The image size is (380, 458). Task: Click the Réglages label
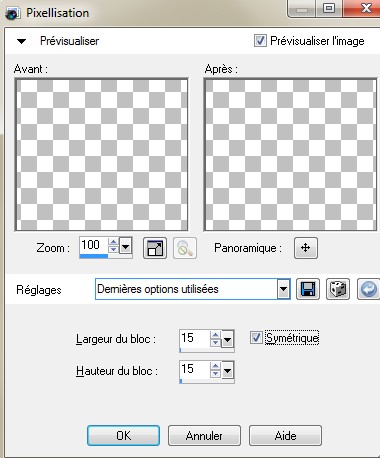pos(39,290)
